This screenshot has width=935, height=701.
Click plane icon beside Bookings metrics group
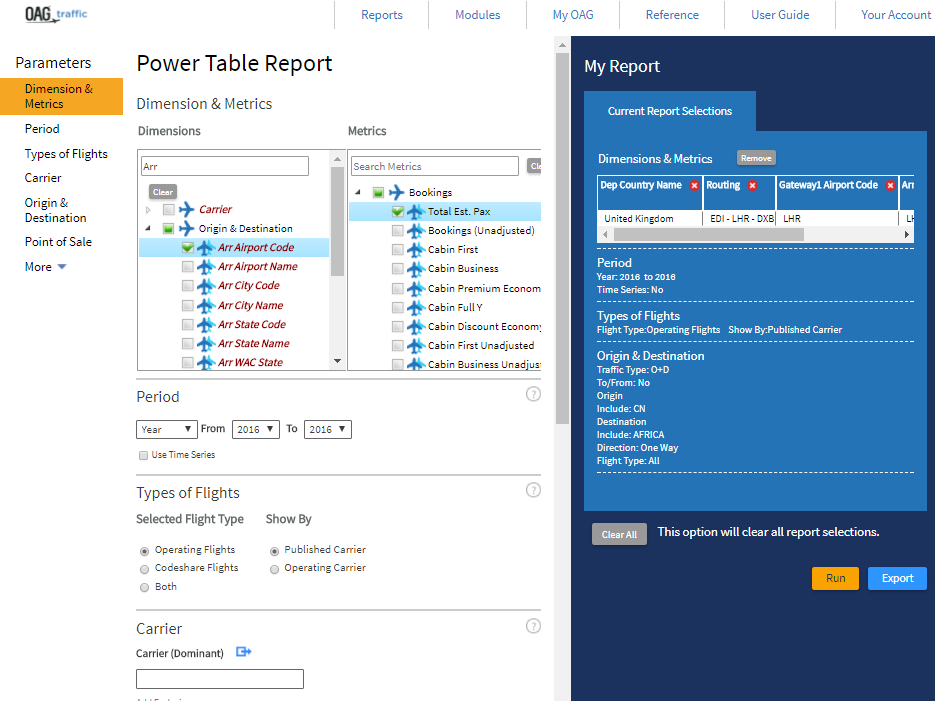(397, 192)
